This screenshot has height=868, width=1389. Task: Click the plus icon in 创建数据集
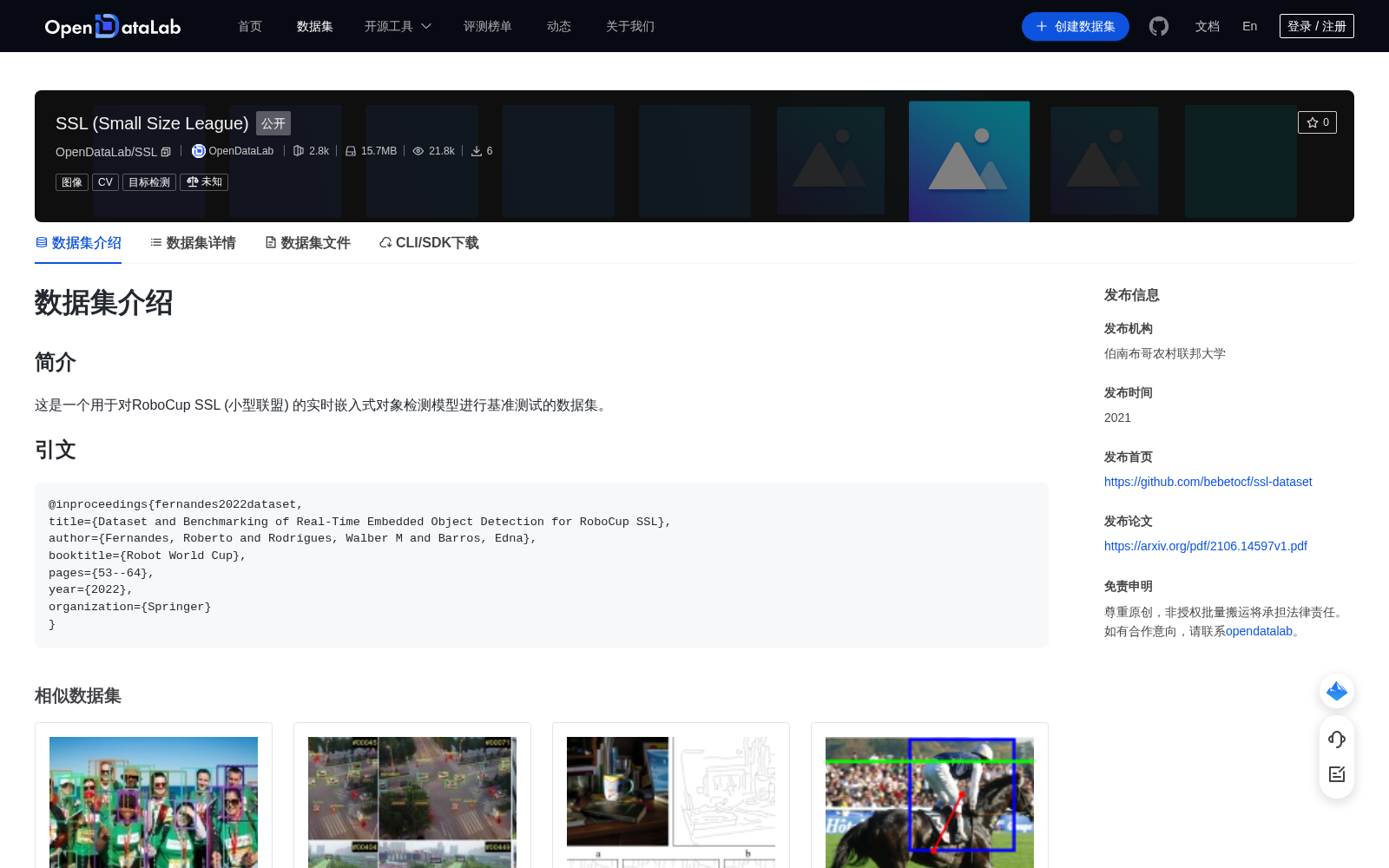pos(1042,26)
